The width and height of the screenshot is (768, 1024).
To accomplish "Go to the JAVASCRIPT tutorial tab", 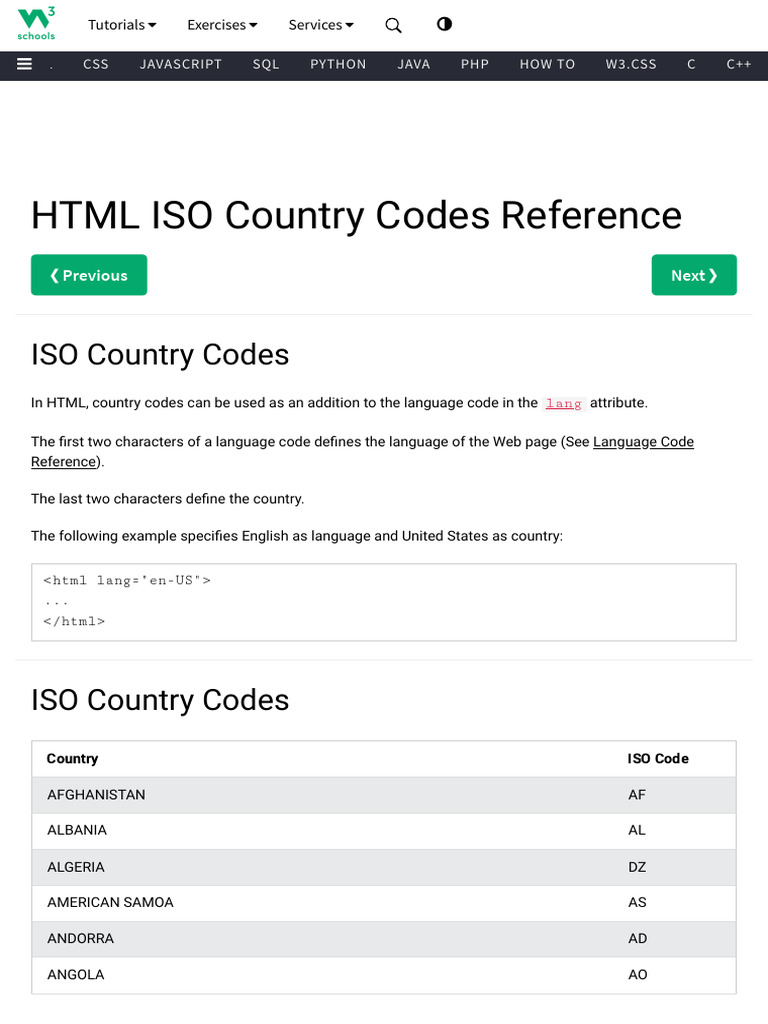I will pos(180,64).
